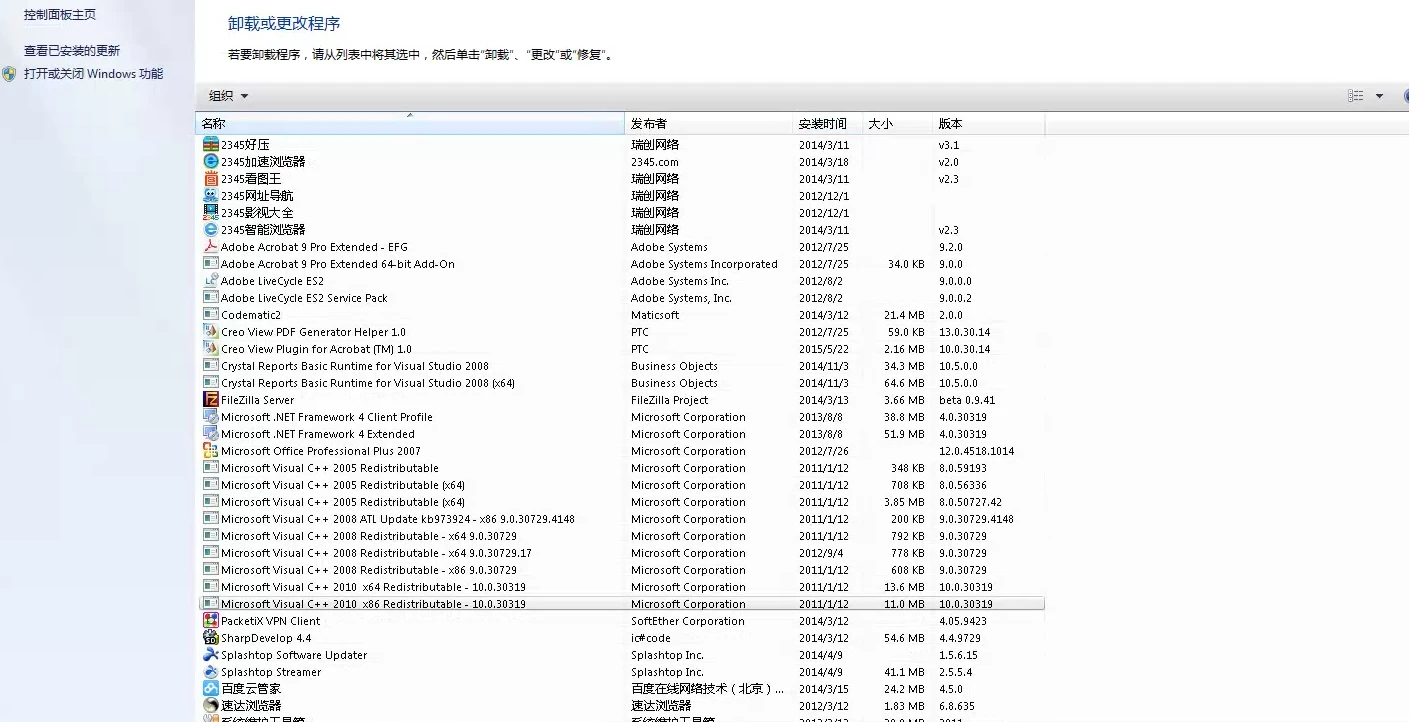Click the 2345网址导航 icon
This screenshot has width=1409, height=722.
click(211, 196)
